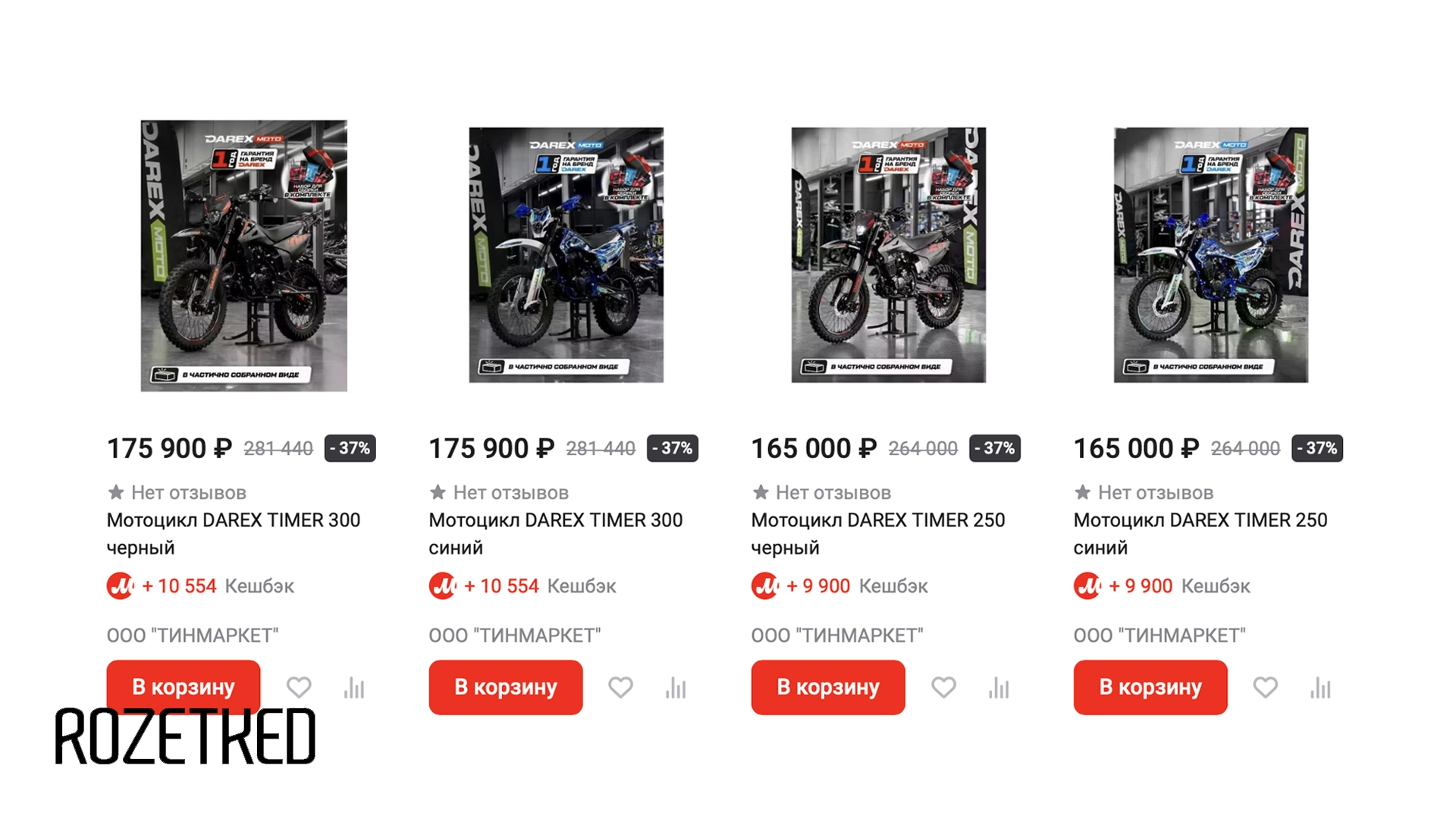Compare the black DAREX TIMER 300
Image resolution: width=1456 pixels, height=819 pixels.
pyautogui.click(x=354, y=688)
